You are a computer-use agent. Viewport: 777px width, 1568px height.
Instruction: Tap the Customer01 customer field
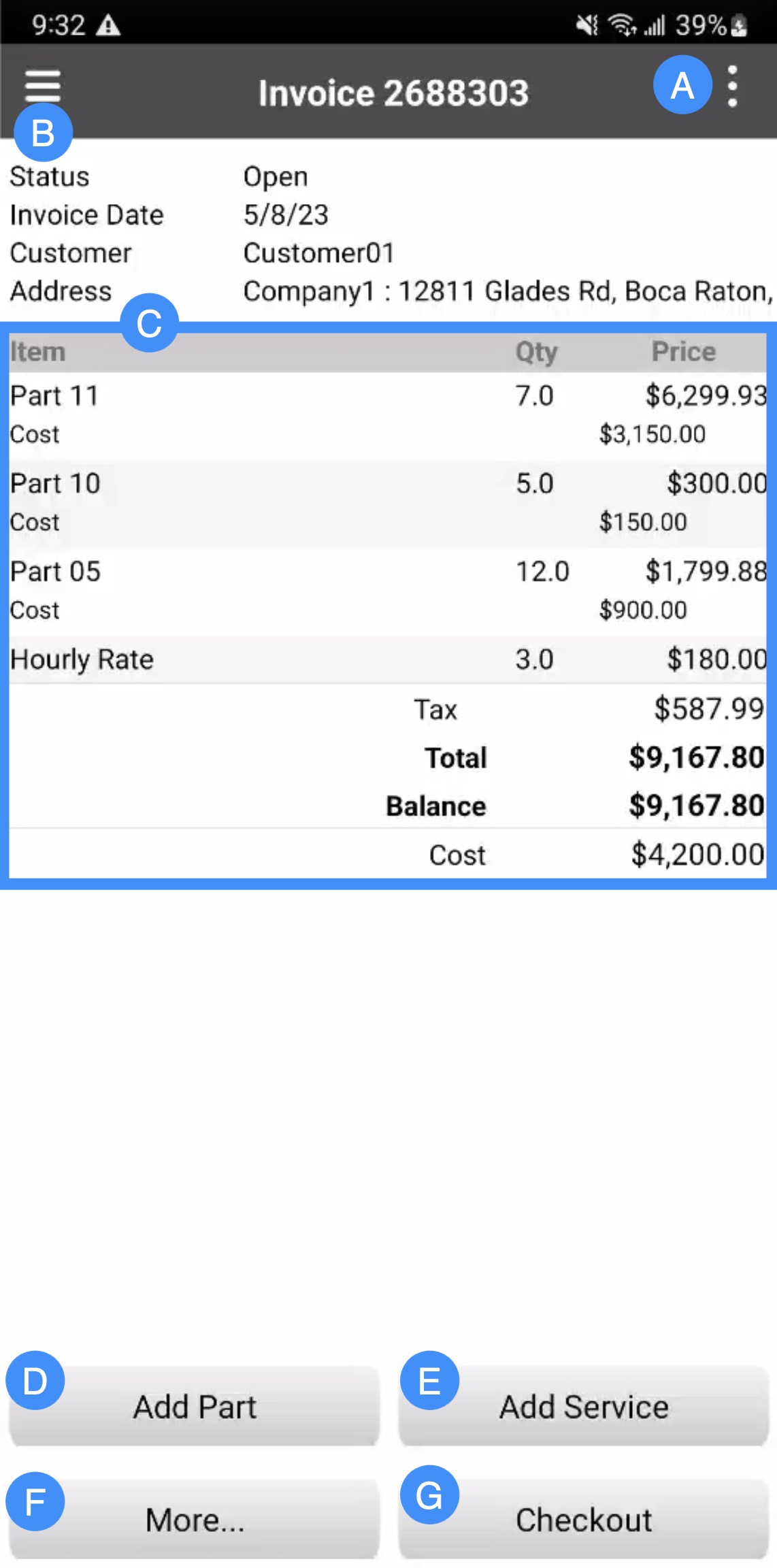(319, 253)
